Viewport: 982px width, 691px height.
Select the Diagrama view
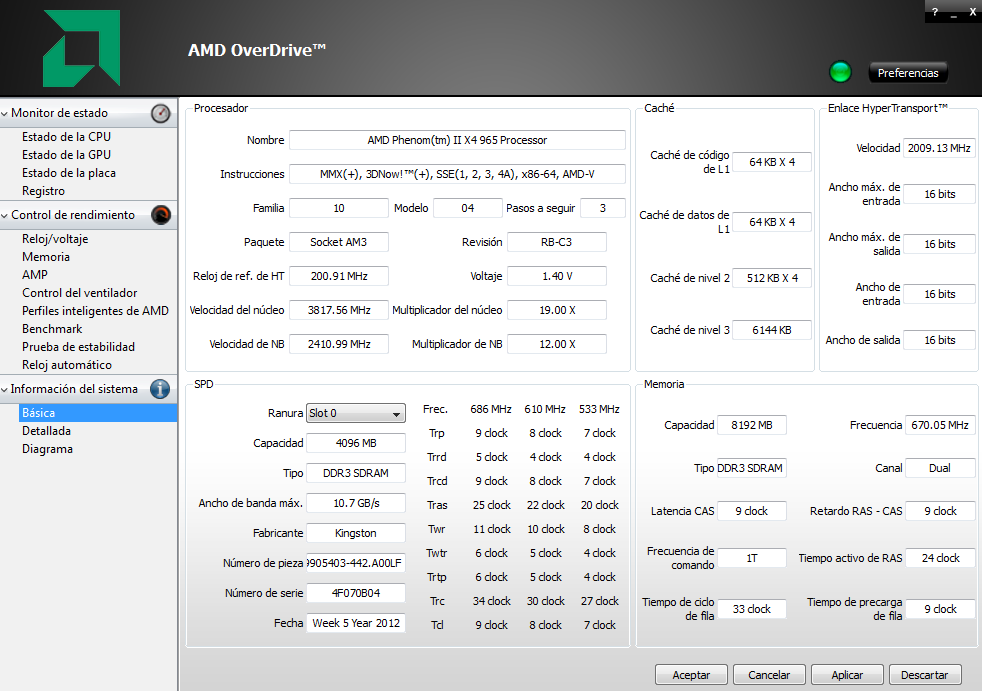[47, 449]
